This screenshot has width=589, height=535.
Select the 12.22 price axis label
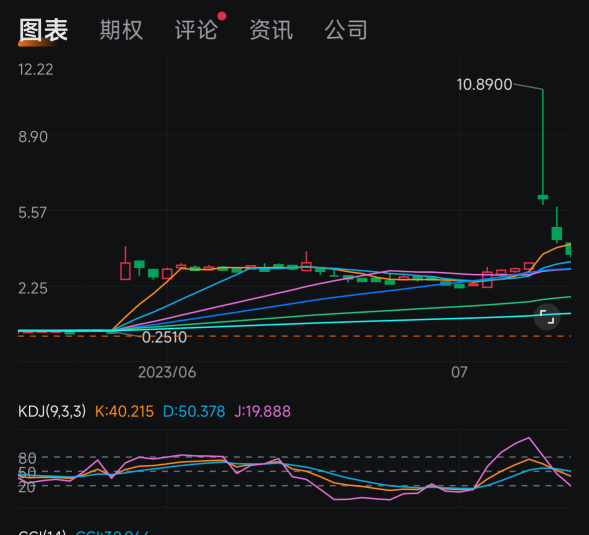[x=36, y=70]
